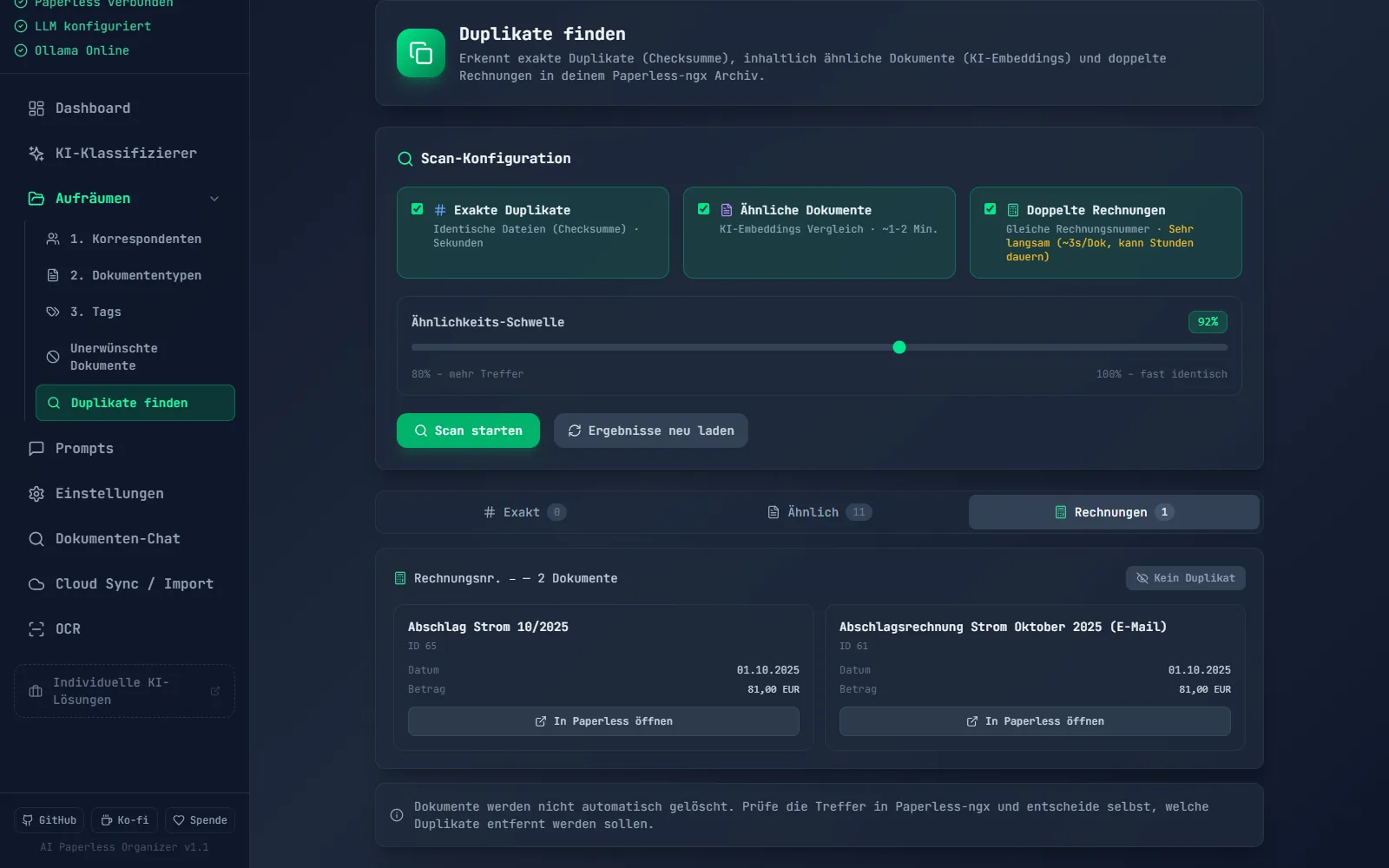
Task: Switch to the Ähnlich tab
Action: click(820, 512)
